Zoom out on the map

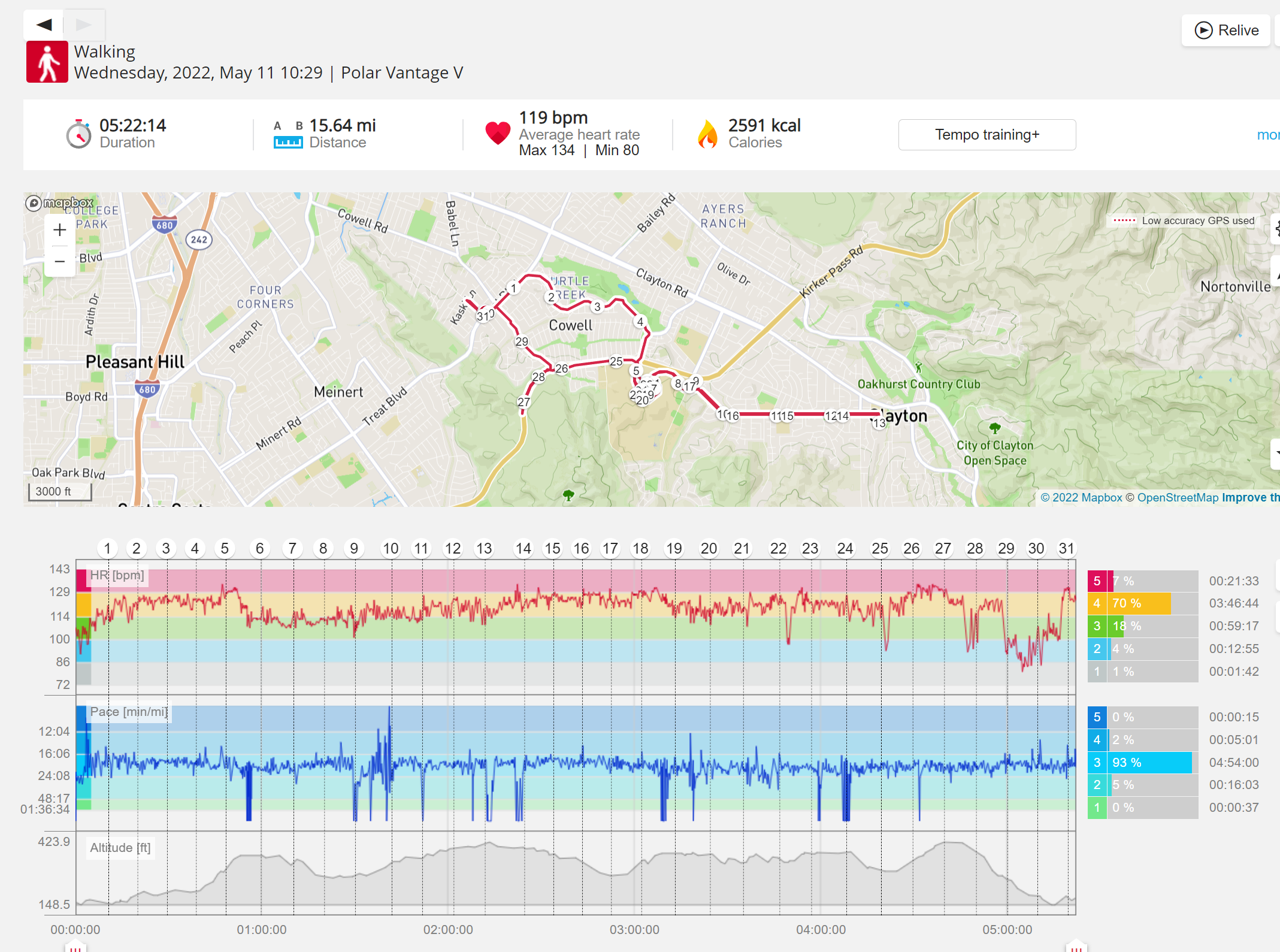click(59, 261)
